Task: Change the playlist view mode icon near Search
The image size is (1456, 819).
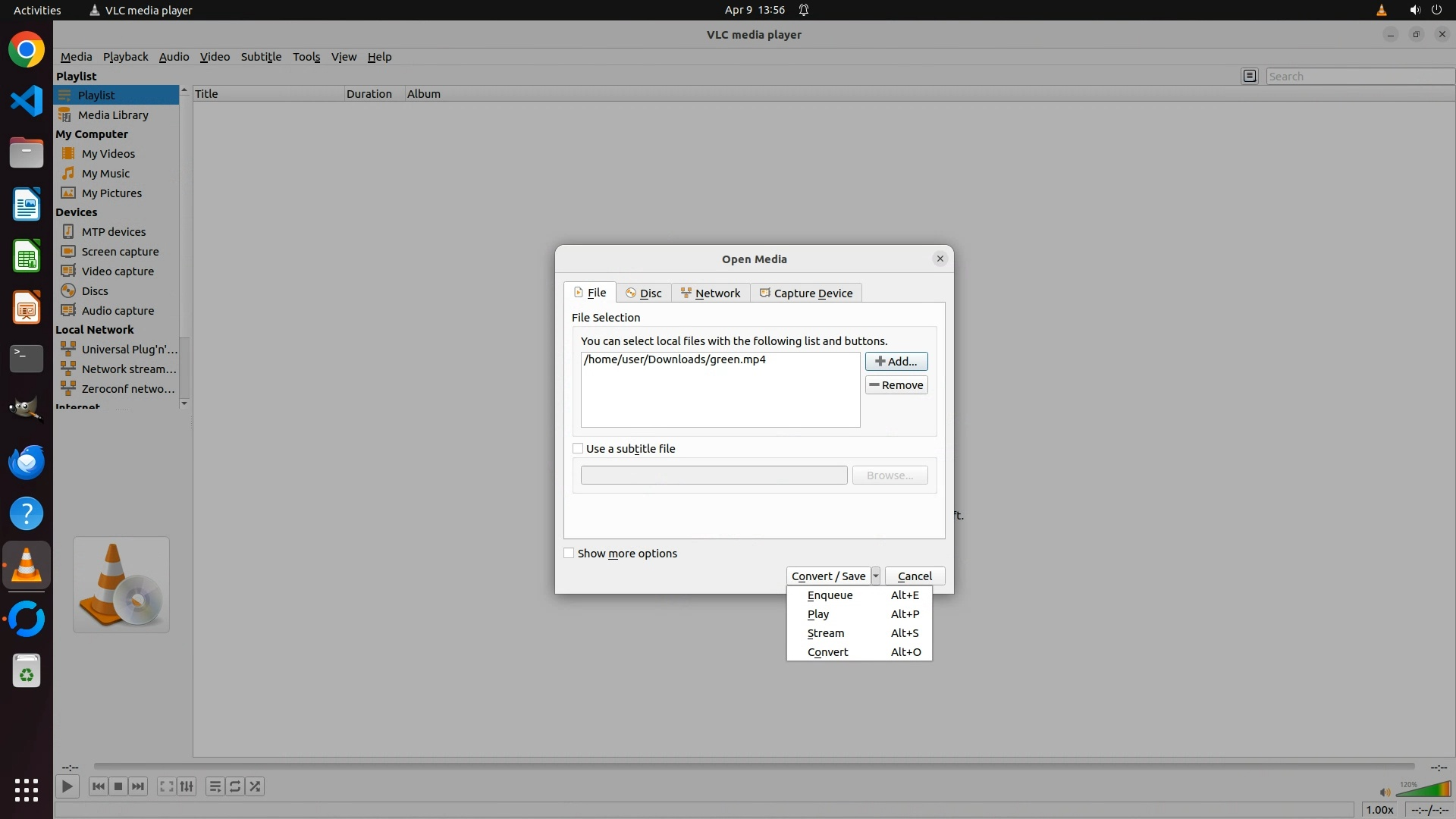Action: pyautogui.click(x=1250, y=76)
